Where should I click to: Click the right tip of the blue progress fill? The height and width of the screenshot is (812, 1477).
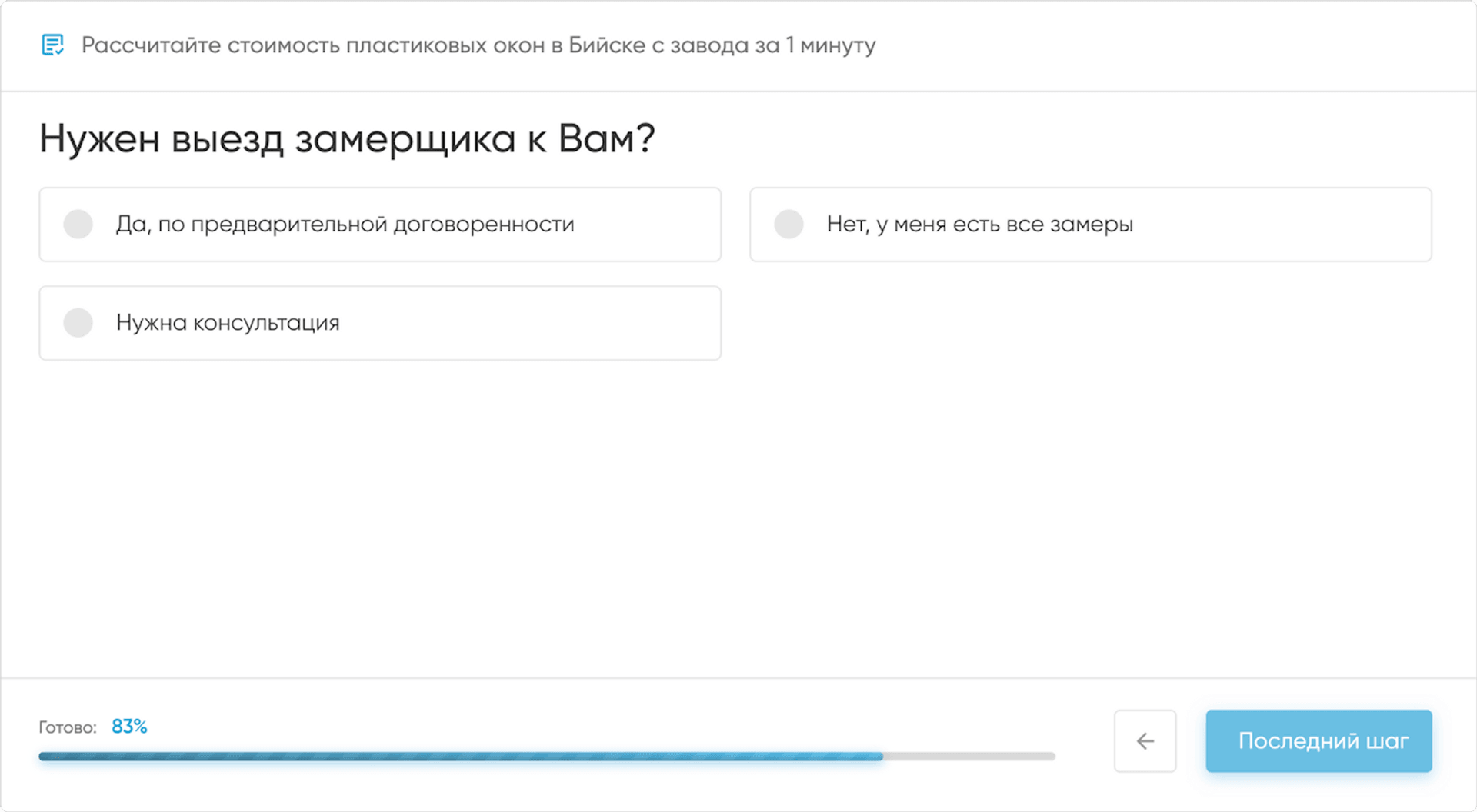879,757
